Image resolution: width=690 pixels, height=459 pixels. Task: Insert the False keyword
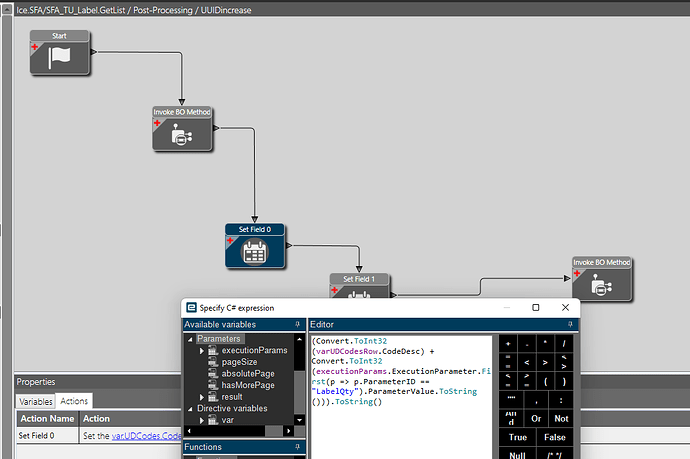[x=554, y=437]
